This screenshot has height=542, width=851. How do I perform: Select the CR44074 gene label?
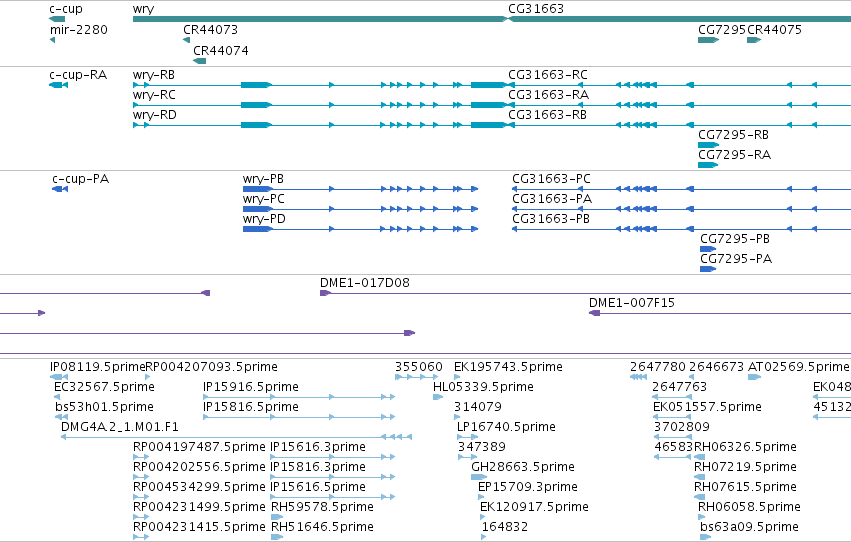221,50
